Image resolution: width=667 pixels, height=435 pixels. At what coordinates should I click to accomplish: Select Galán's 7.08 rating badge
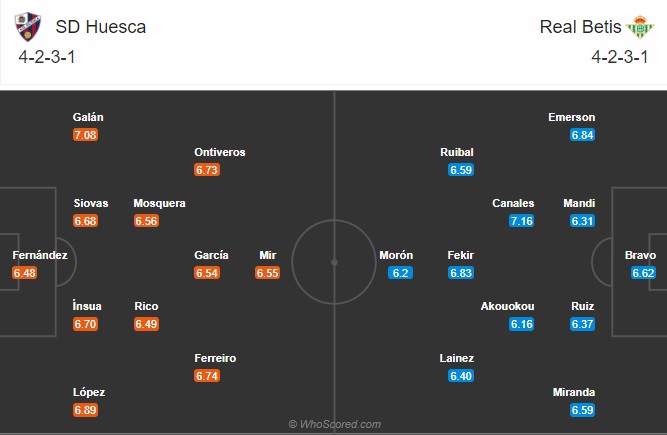86,135
